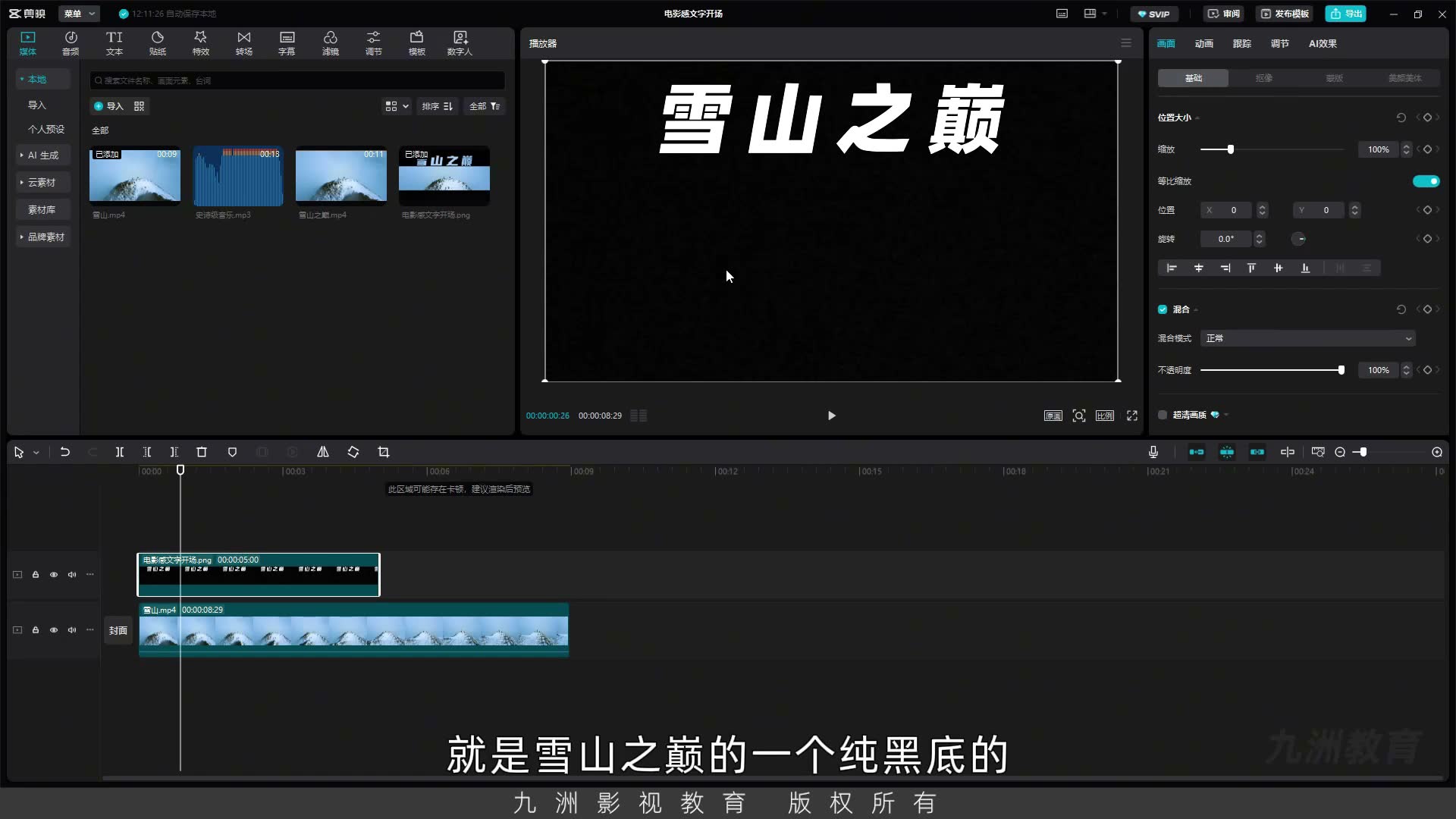Play the preview video
The width and height of the screenshot is (1456, 819).
(831, 416)
